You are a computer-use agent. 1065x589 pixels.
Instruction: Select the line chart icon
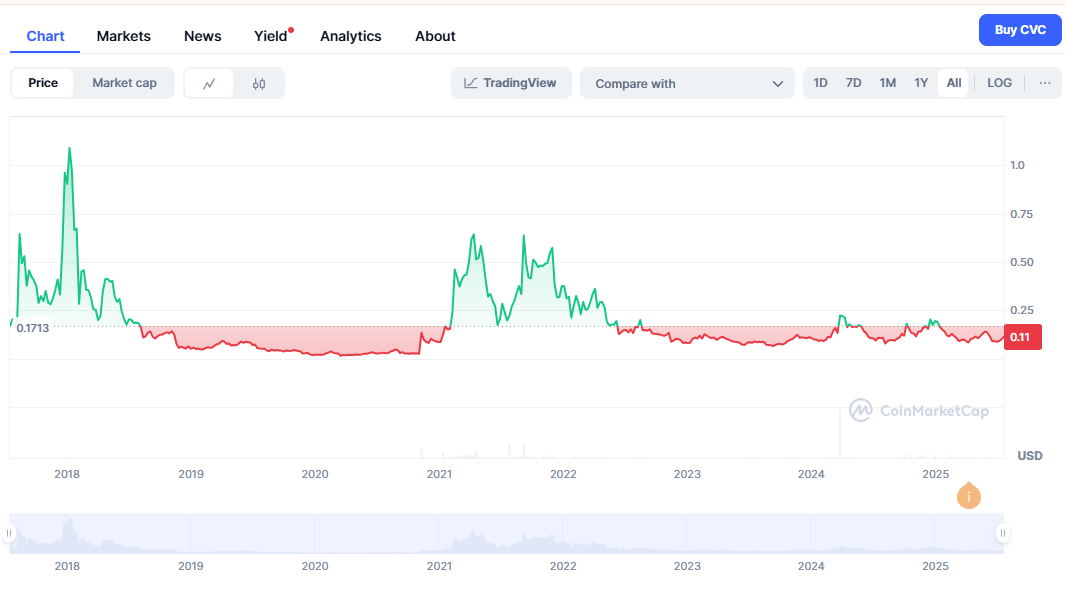[x=211, y=83]
